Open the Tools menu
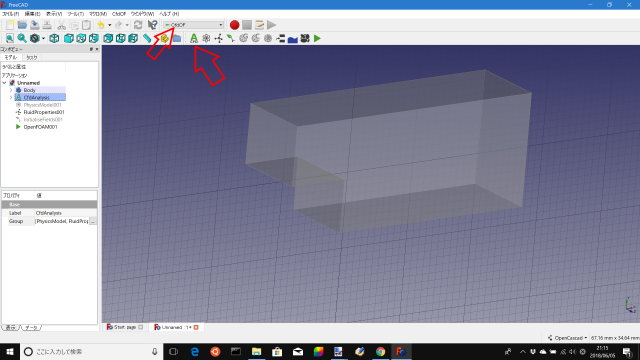Viewport: 640px width, 360px height. click(x=76, y=14)
